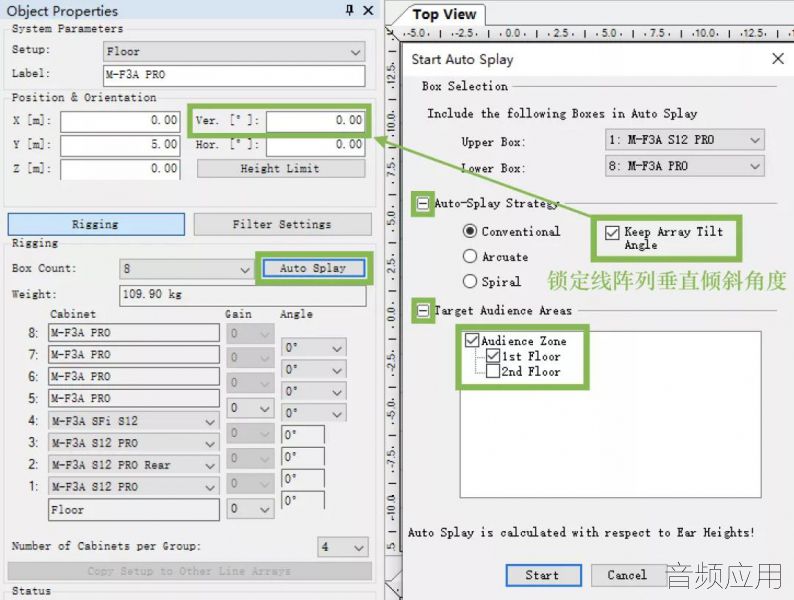The width and height of the screenshot is (794, 600).
Task: Pin the Object Properties panel
Action: [x=349, y=10]
